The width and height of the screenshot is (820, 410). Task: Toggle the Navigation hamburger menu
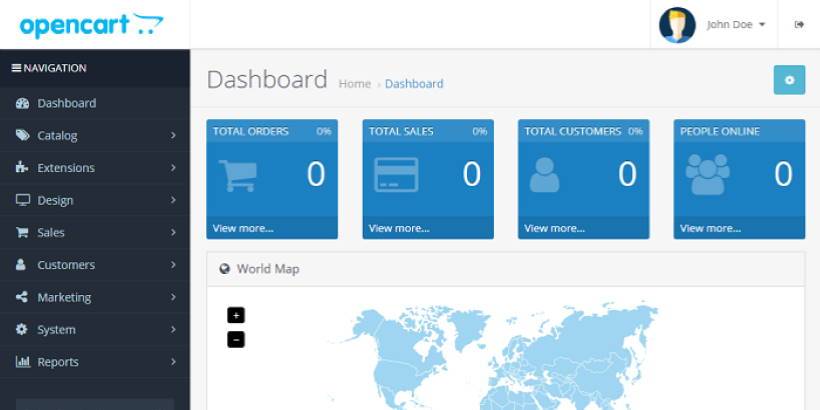pos(16,68)
